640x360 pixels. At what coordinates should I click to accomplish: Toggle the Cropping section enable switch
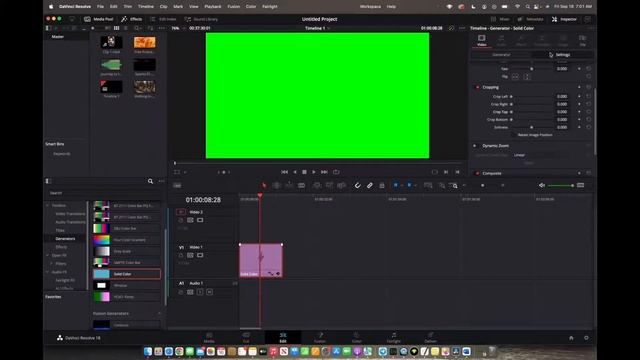pyautogui.click(x=477, y=87)
